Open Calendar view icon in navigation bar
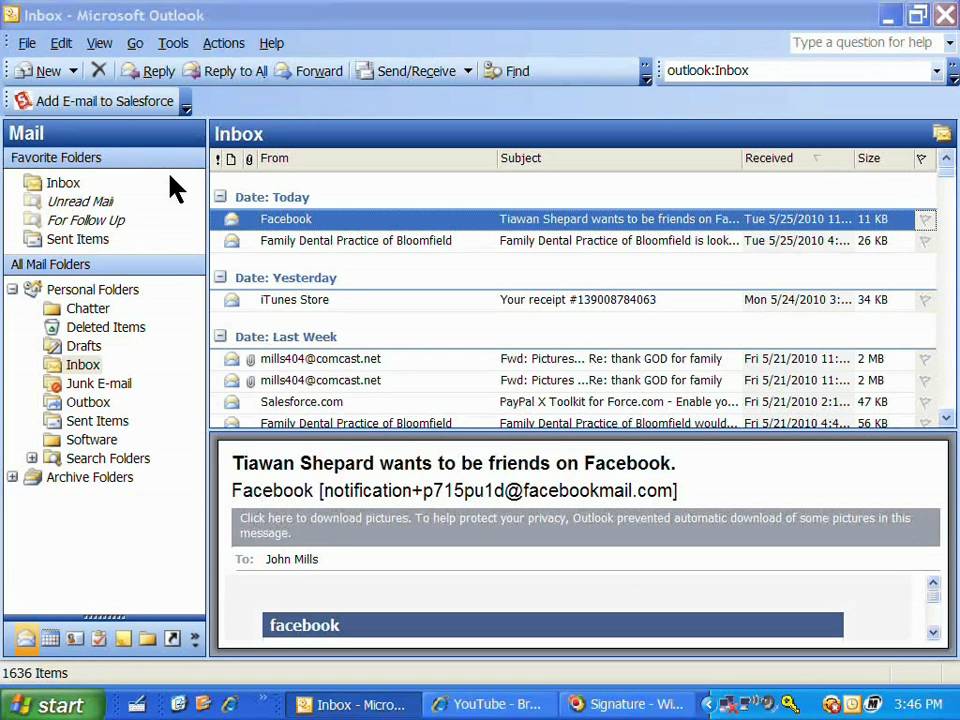The image size is (960, 720). [x=50, y=639]
